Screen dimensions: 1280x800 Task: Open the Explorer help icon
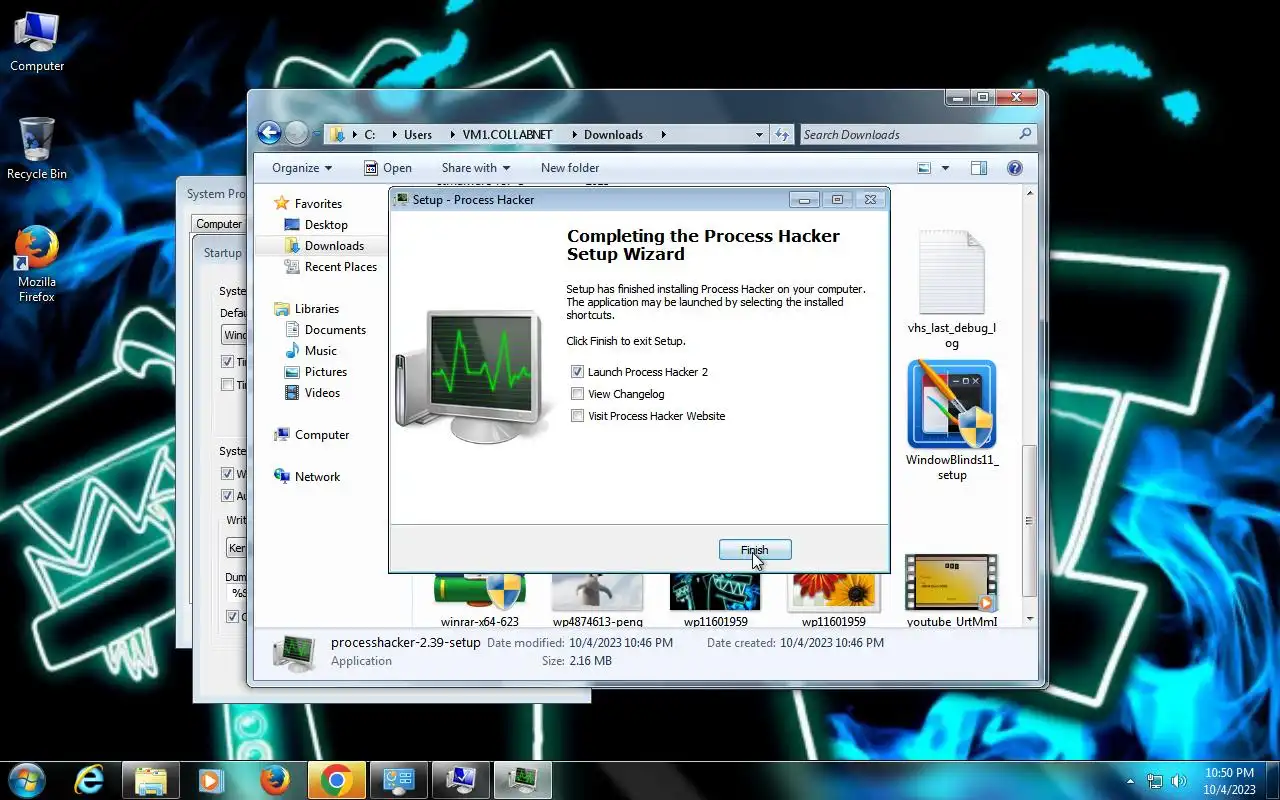pyautogui.click(x=1014, y=168)
